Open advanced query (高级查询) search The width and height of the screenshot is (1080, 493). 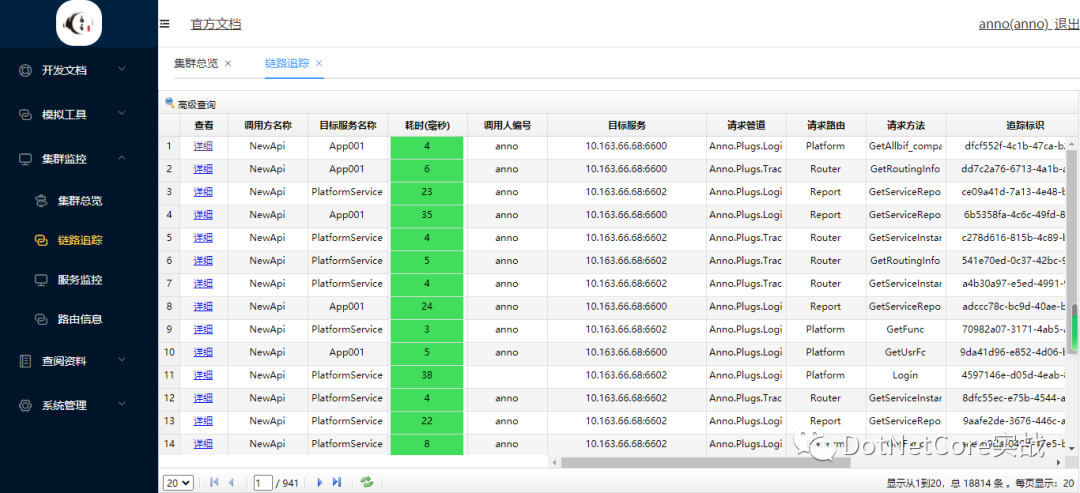point(190,104)
